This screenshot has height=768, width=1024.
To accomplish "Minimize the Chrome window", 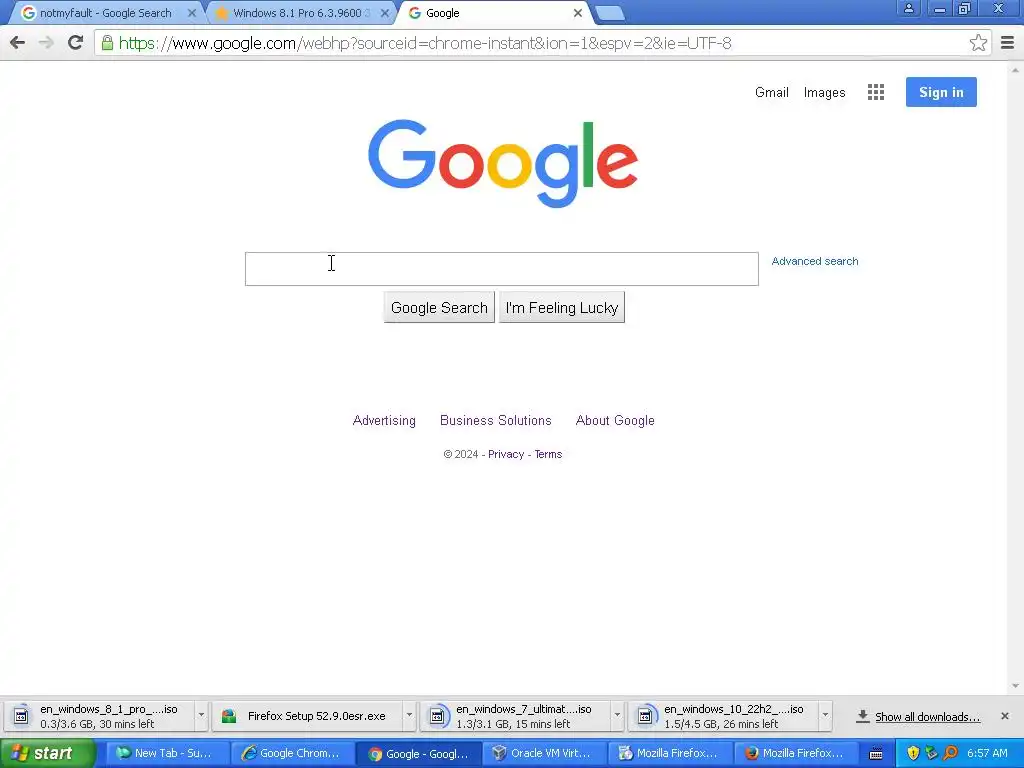I will pyautogui.click(x=940, y=8).
